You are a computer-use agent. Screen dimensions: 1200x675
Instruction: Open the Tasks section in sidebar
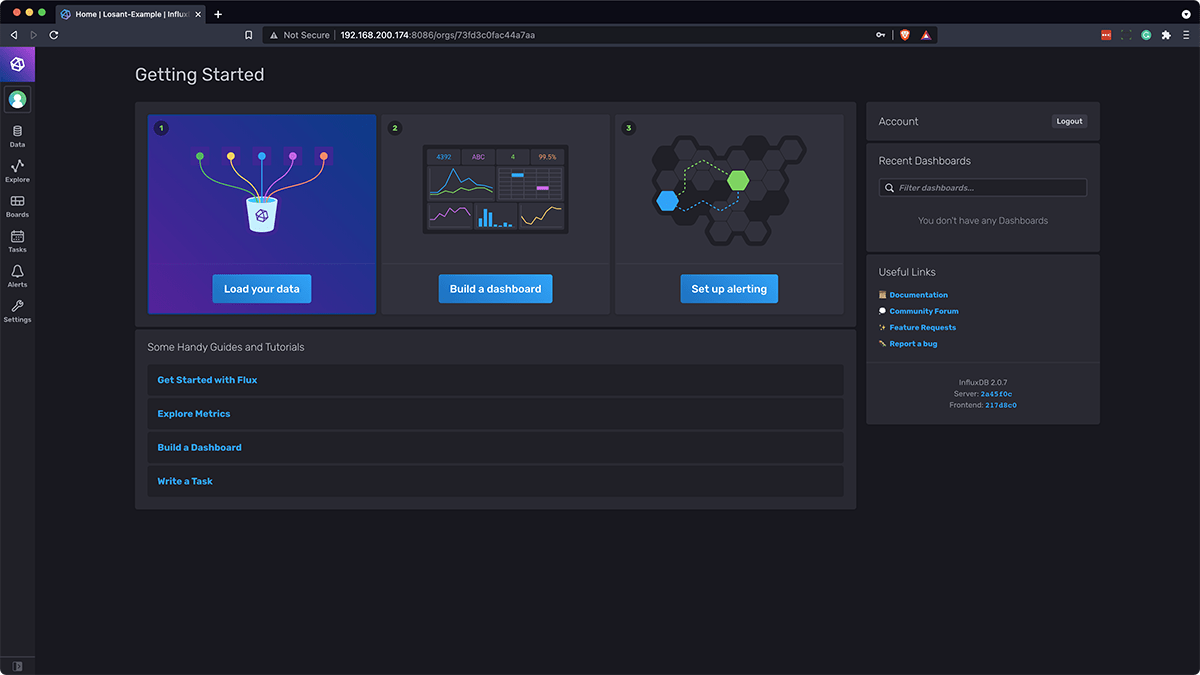click(17, 241)
